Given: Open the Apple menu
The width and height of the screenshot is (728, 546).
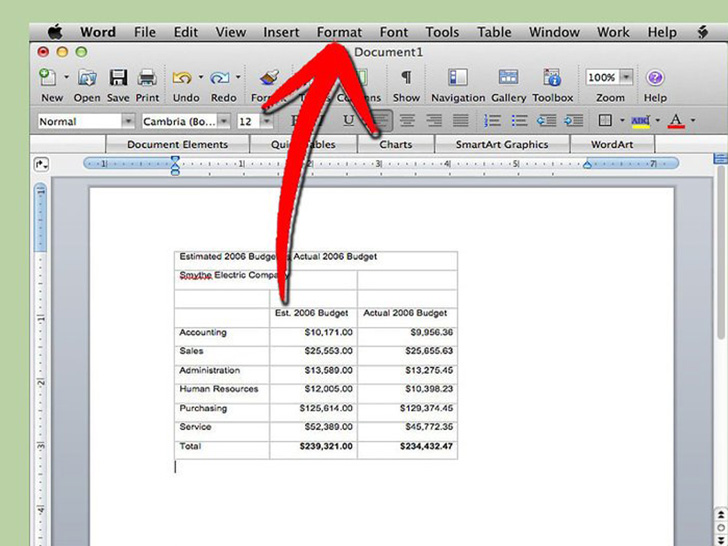Looking at the screenshot, I should (x=55, y=32).
